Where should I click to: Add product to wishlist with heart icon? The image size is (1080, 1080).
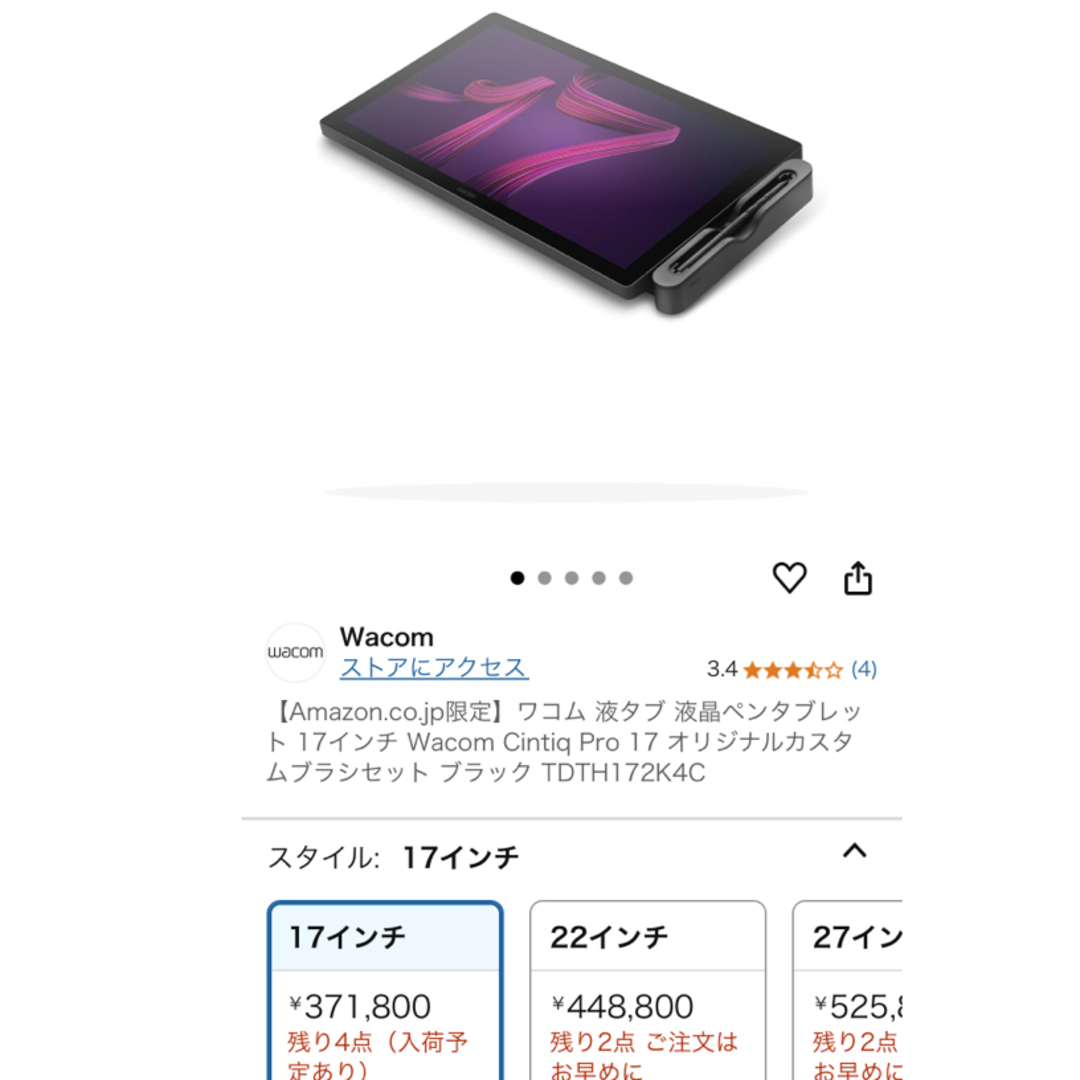click(789, 577)
